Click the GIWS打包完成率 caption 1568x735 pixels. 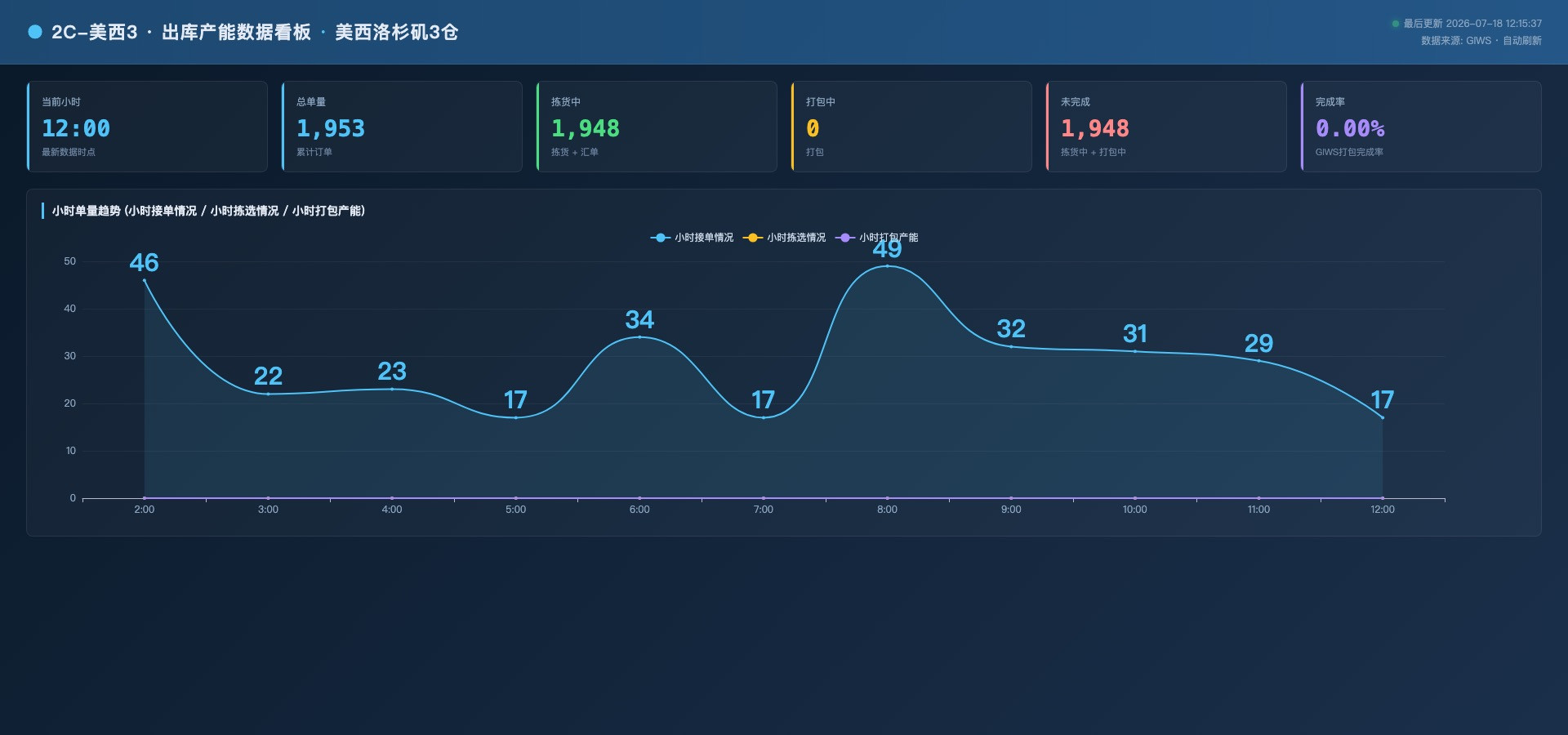(x=1349, y=152)
